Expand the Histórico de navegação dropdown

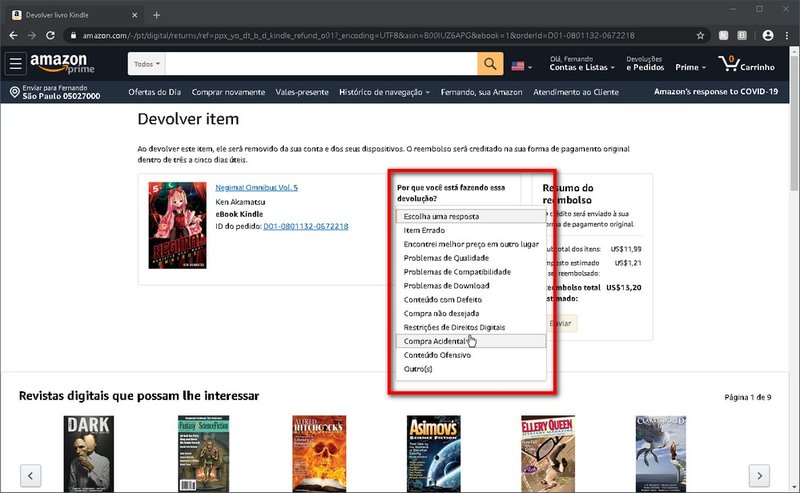(x=384, y=92)
